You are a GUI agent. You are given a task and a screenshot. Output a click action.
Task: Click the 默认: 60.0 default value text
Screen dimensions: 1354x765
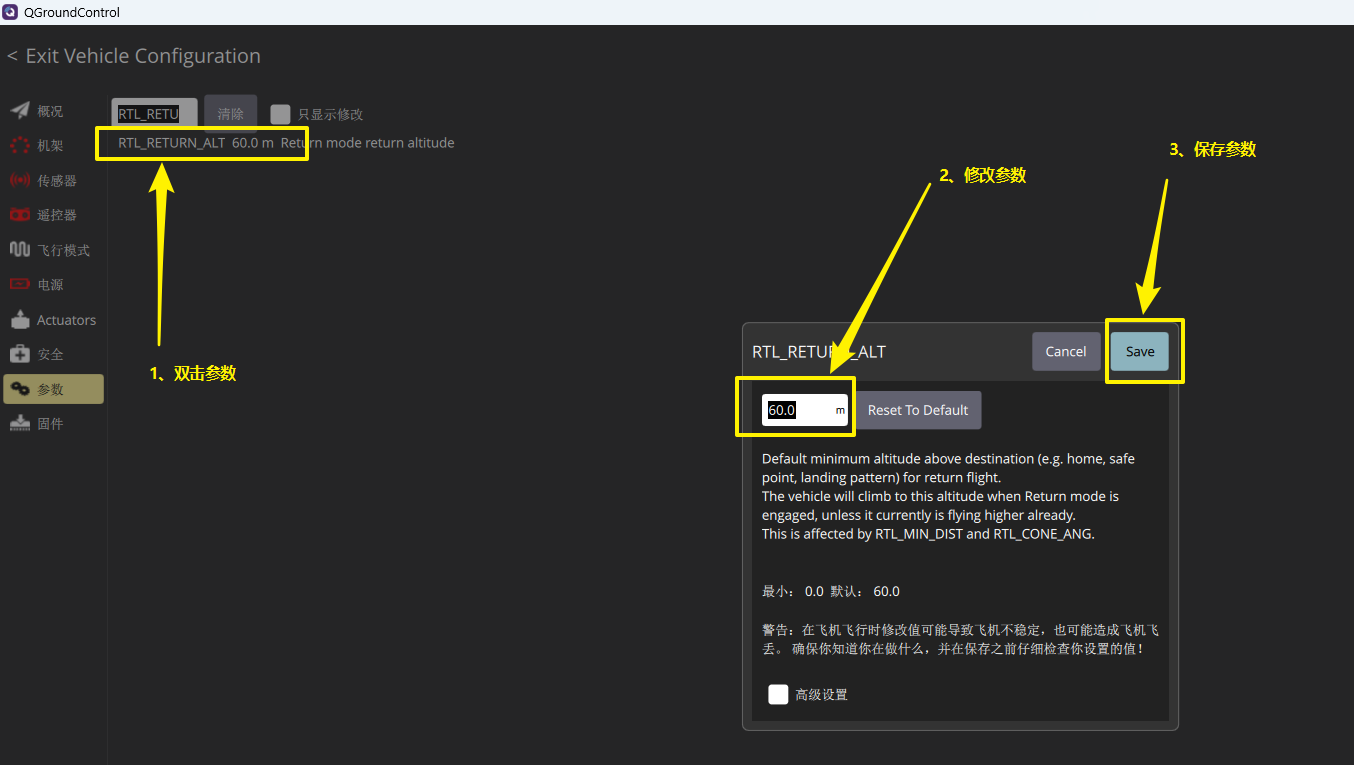coord(865,591)
